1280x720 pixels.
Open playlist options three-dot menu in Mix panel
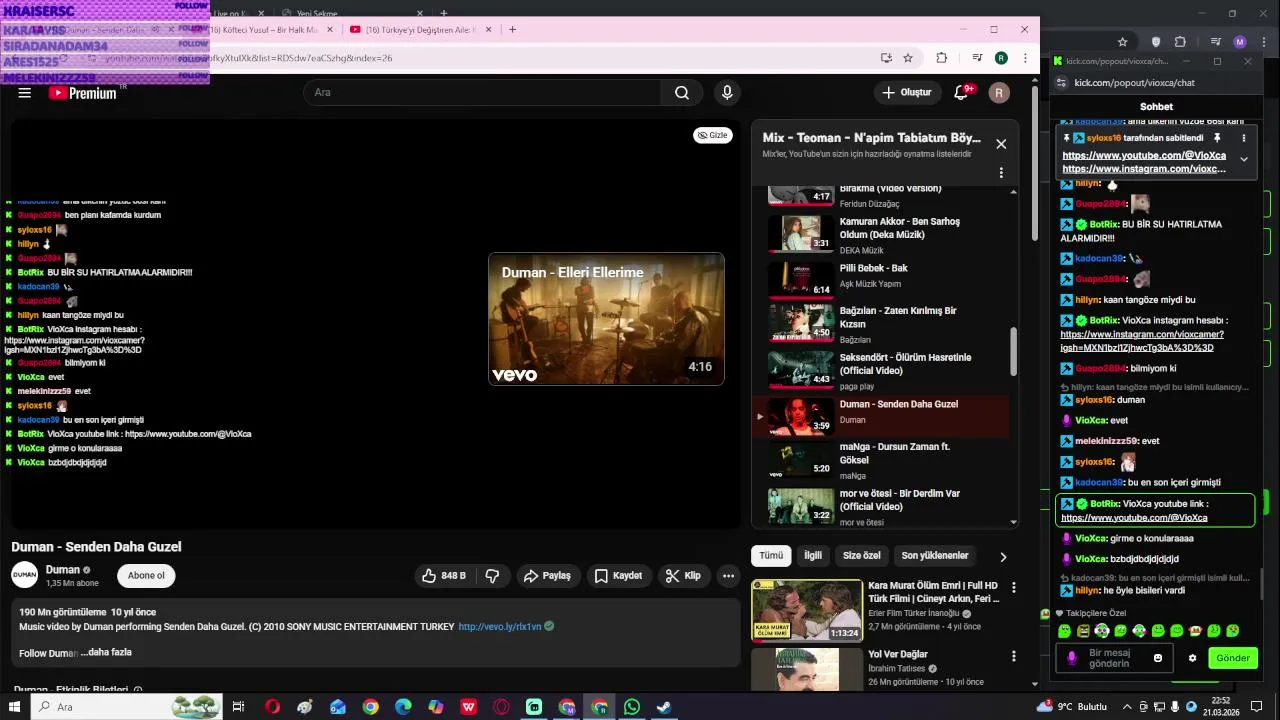tap(1001, 173)
